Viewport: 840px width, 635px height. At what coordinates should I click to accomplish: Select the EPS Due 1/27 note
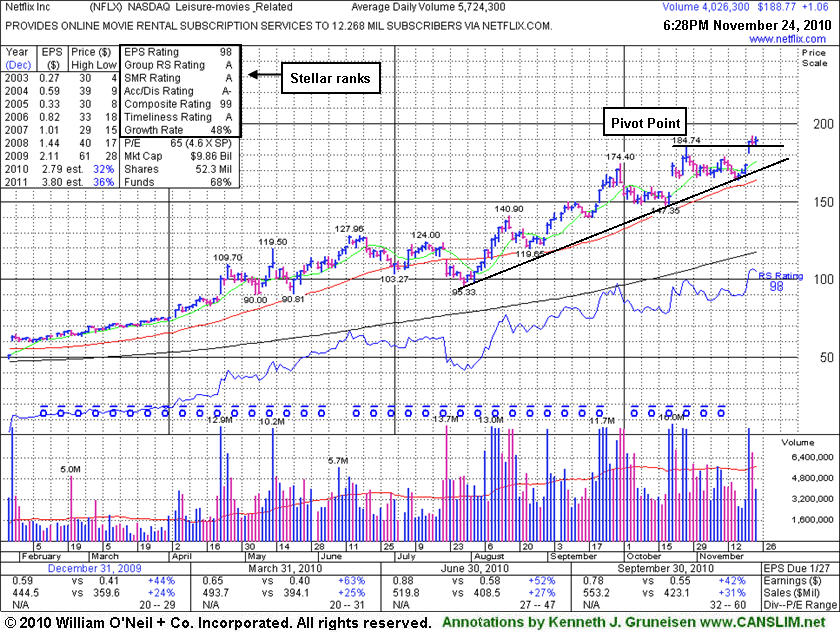[796, 569]
